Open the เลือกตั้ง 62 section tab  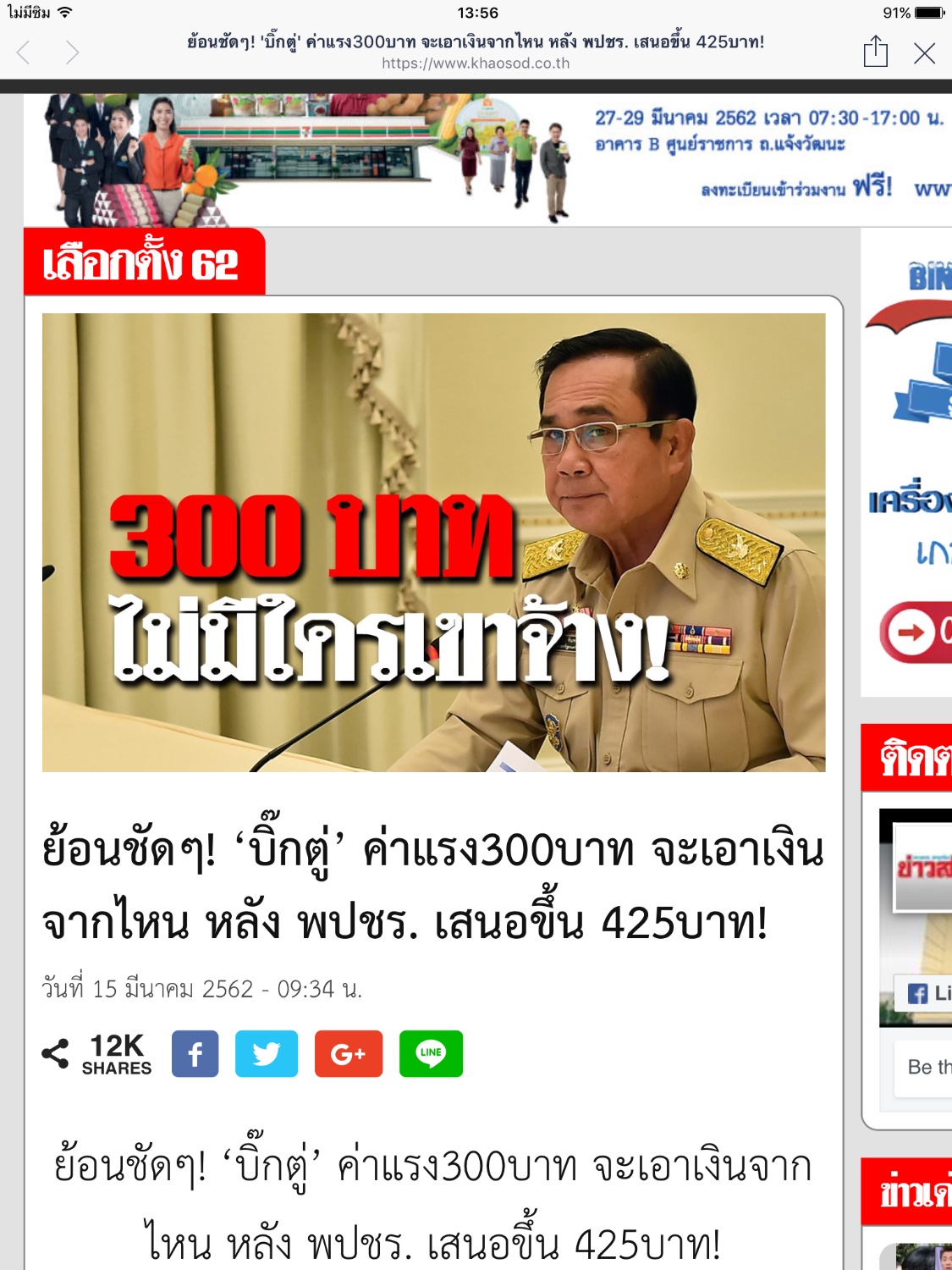click(145, 262)
